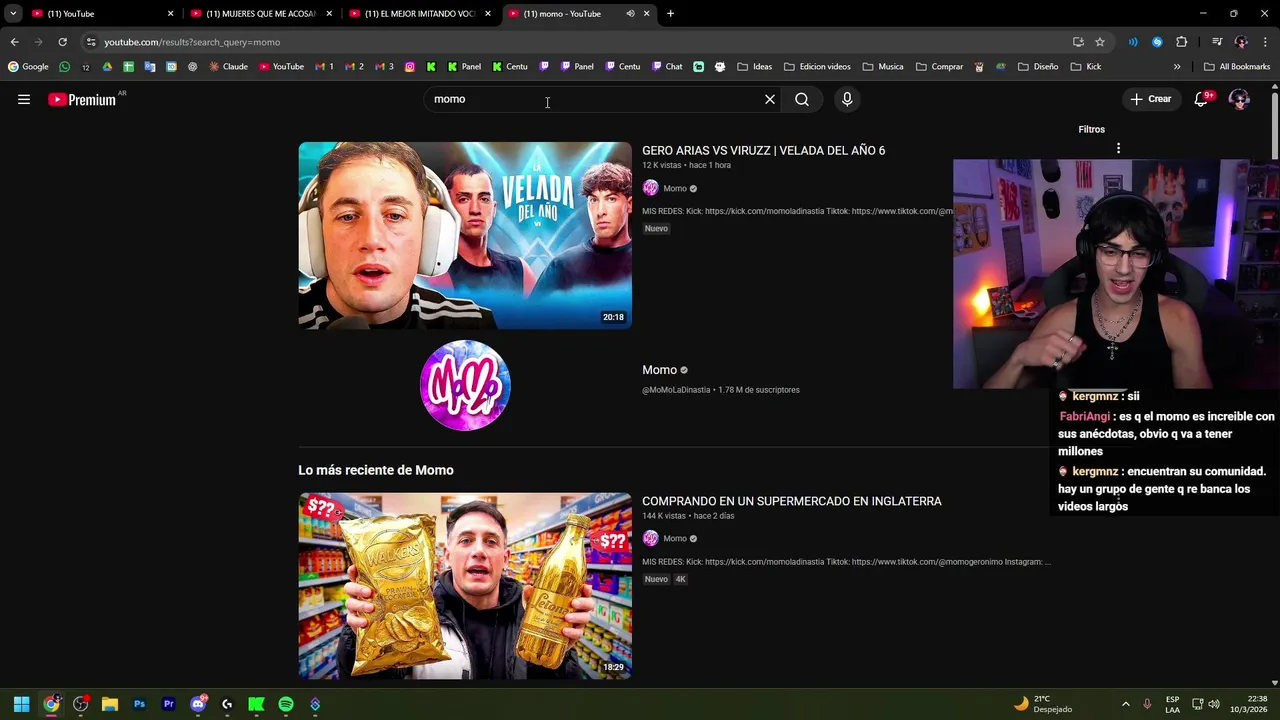Open Windows Start menu
This screenshot has height=720, width=1280.
(x=21, y=704)
